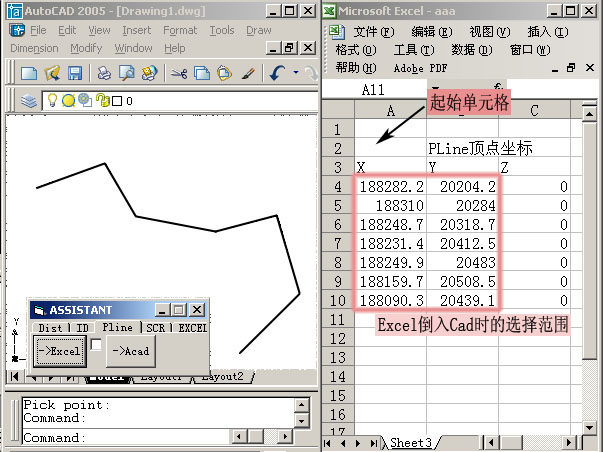Click the Open file icon in AutoCAD
The width and height of the screenshot is (603, 452).
[52, 73]
